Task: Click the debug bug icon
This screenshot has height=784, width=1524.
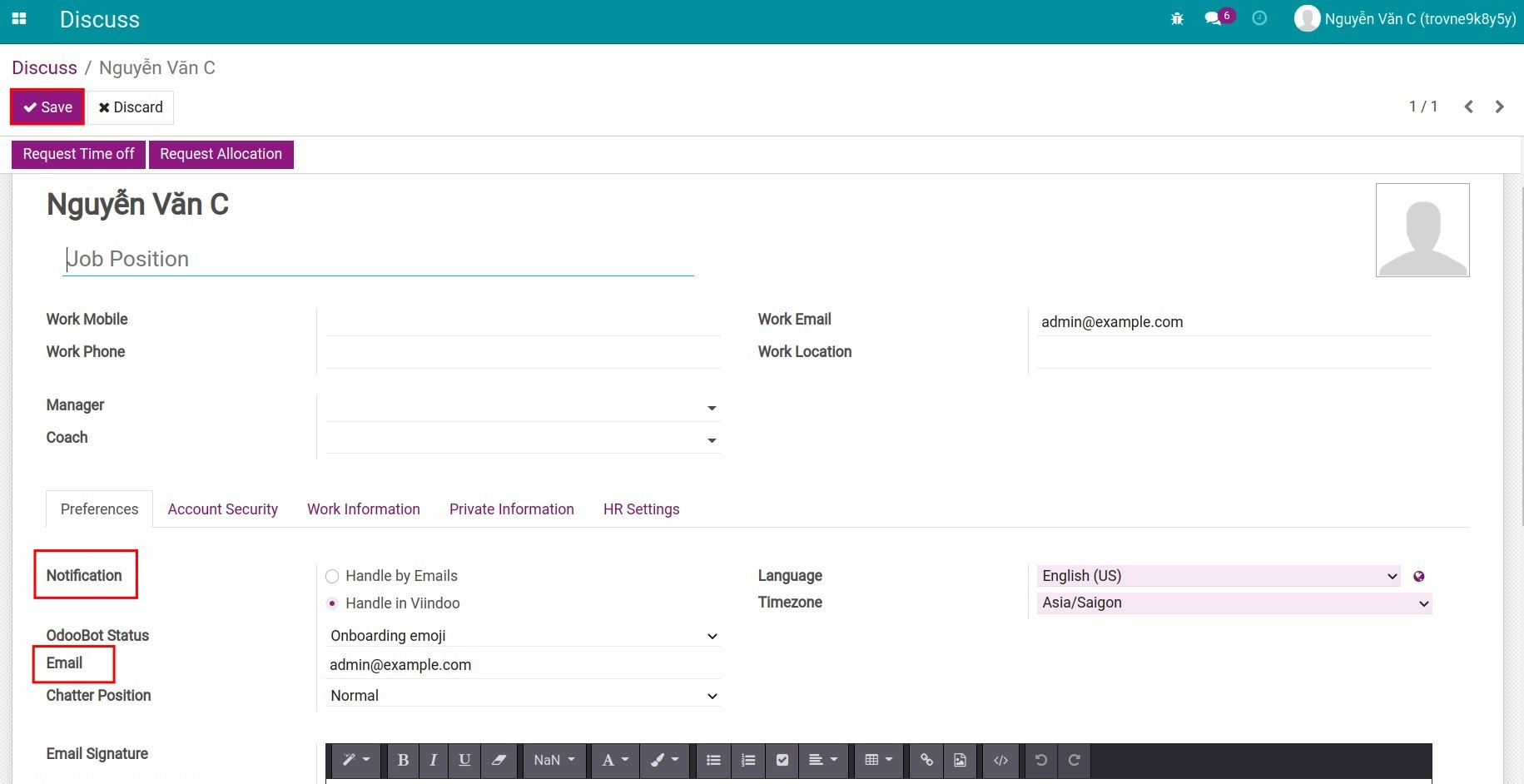Action: coord(1177,18)
